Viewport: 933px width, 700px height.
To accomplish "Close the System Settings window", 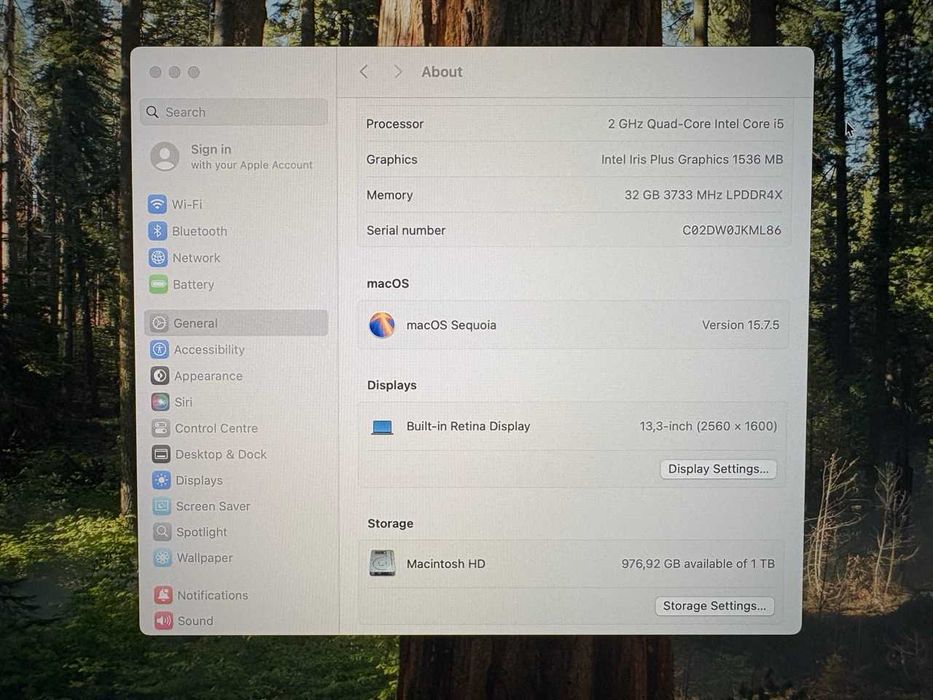I will 155,72.
